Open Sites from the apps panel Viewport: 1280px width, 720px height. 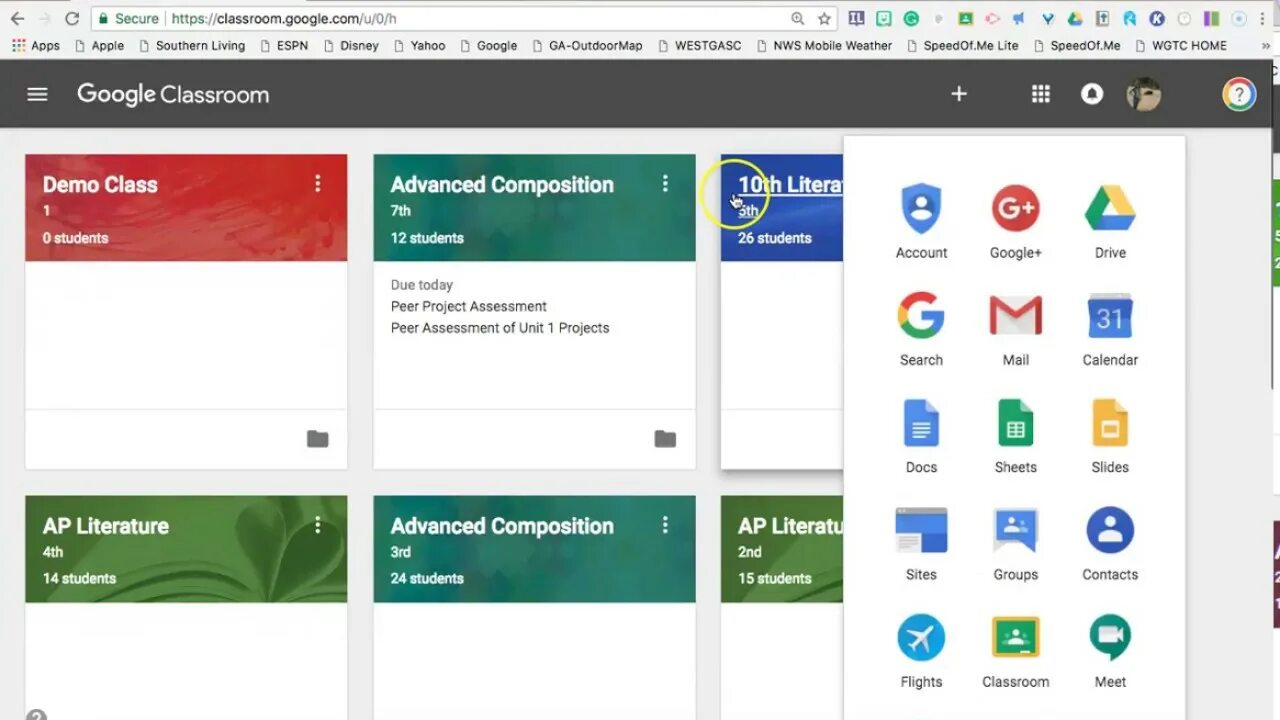pos(921,543)
